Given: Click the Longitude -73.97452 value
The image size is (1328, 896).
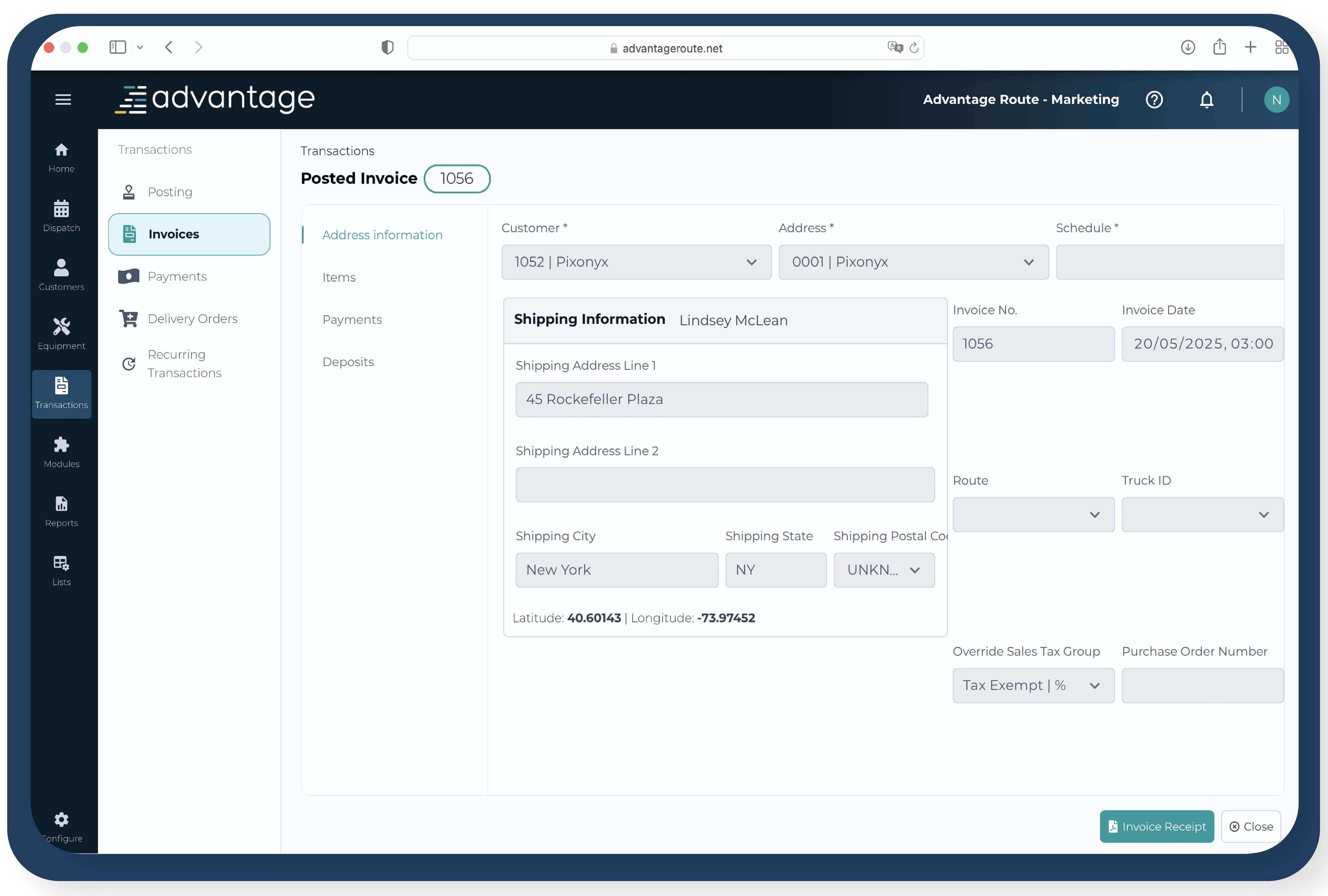Looking at the screenshot, I should pos(726,618).
